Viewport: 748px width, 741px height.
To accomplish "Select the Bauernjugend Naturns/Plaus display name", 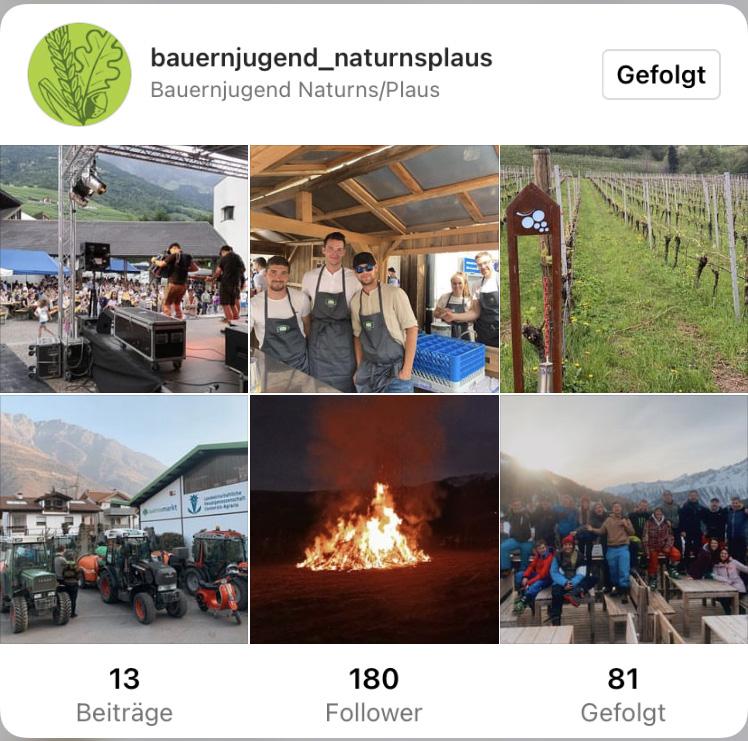I will pyautogui.click(x=295, y=90).
